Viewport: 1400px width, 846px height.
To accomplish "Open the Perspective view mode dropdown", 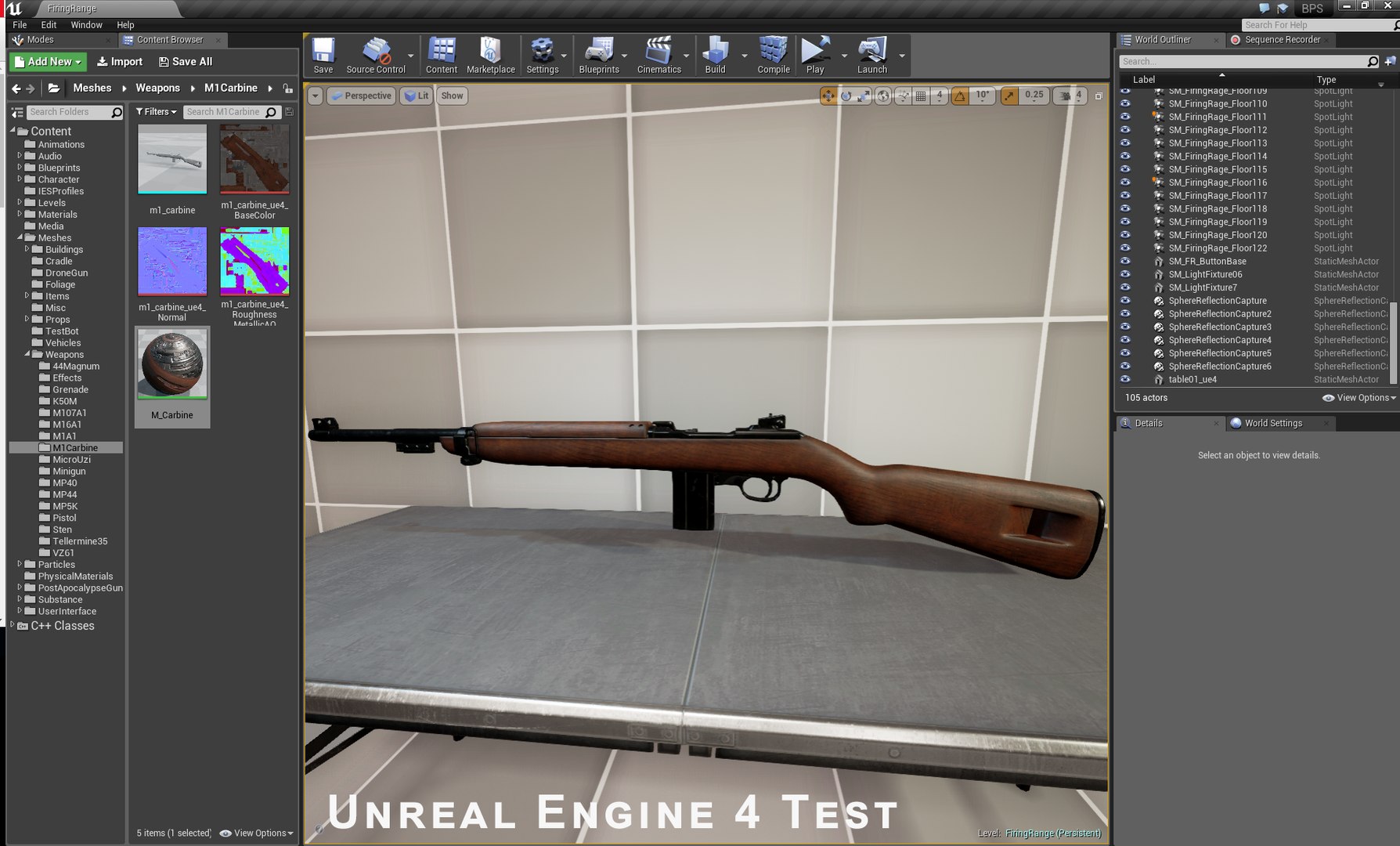I will pos(360,96).
